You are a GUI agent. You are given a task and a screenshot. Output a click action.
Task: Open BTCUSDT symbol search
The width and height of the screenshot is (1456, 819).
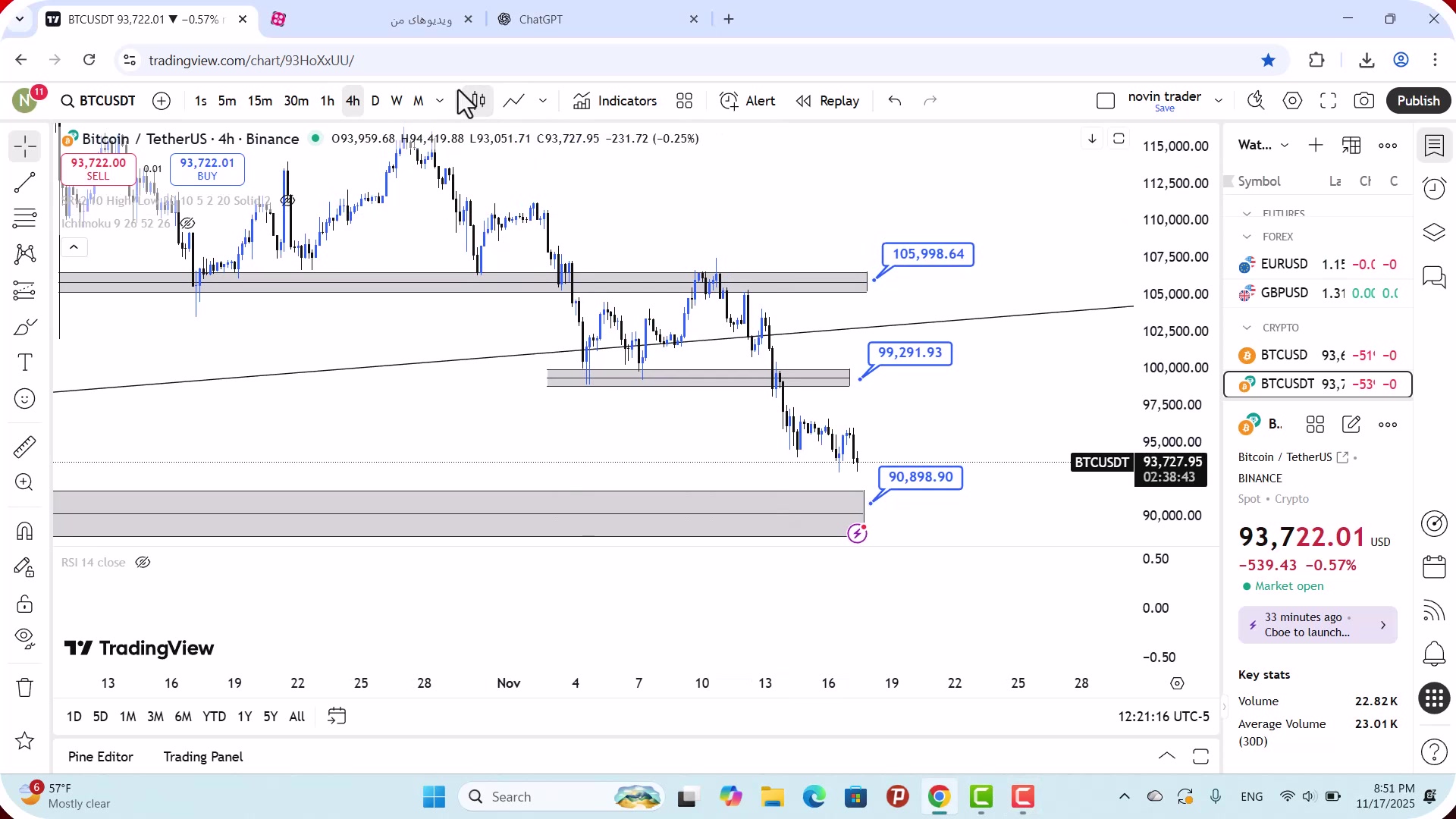[99, 101]
